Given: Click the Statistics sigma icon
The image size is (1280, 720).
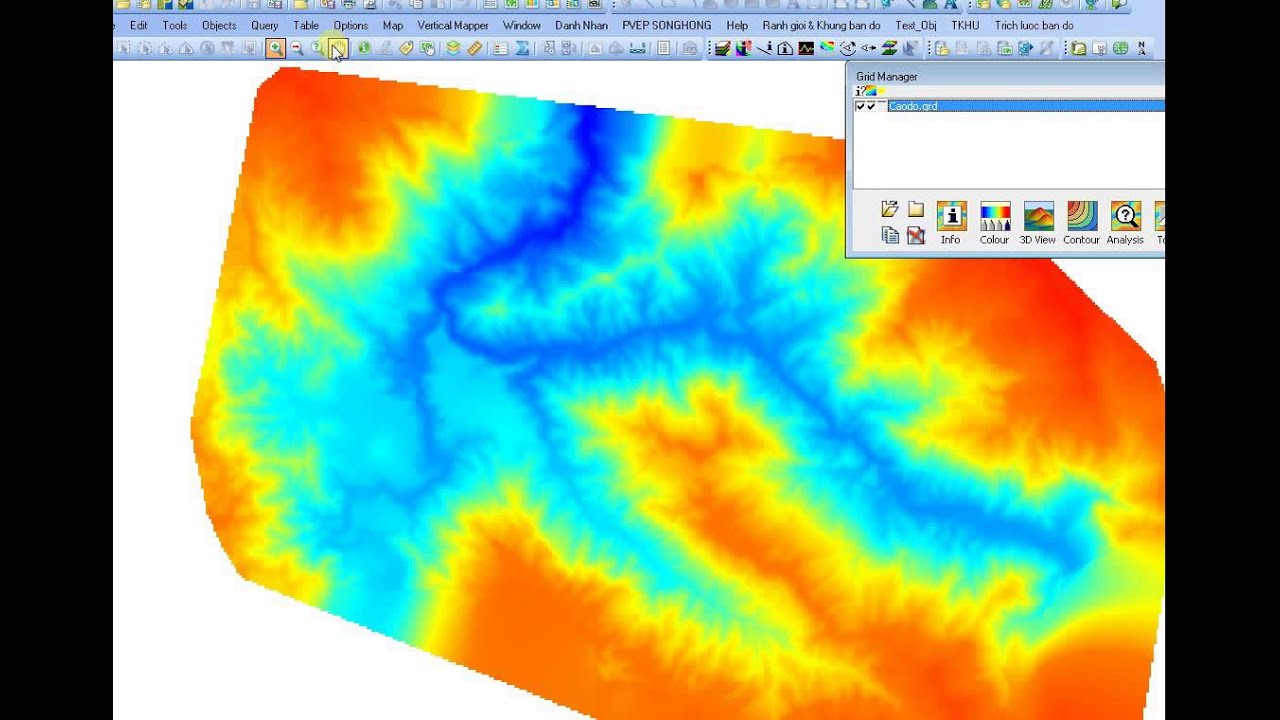Looking at the screenshot, I should (522, 48).
